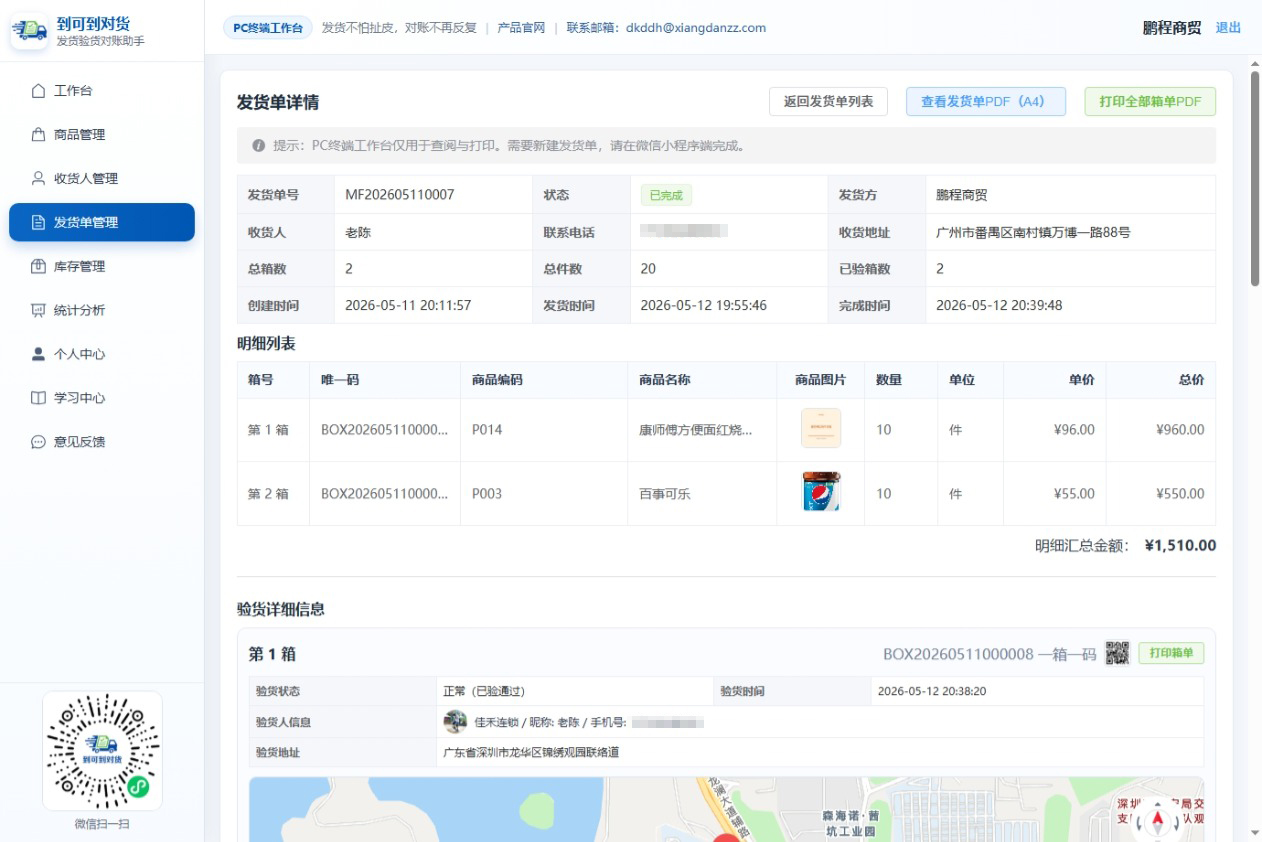The image size is (1262, 842).
Task: Click the 到可到对货 truck logo icon
Action: pos(30,31)
